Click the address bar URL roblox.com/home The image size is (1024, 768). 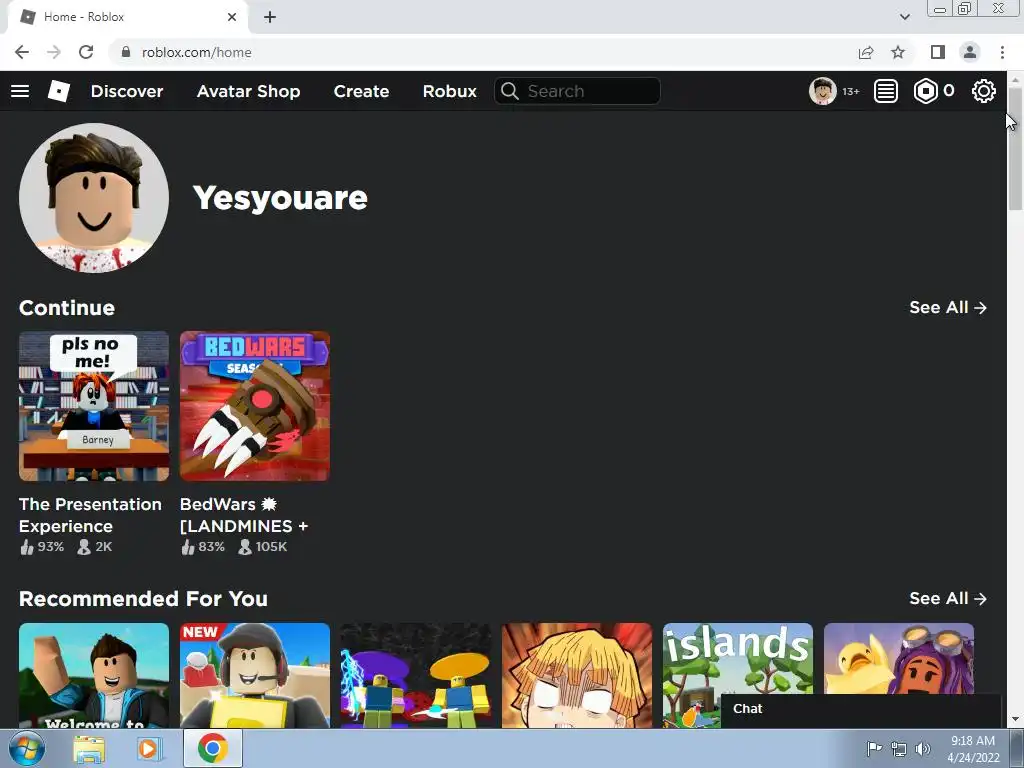(x=197, y=52)
